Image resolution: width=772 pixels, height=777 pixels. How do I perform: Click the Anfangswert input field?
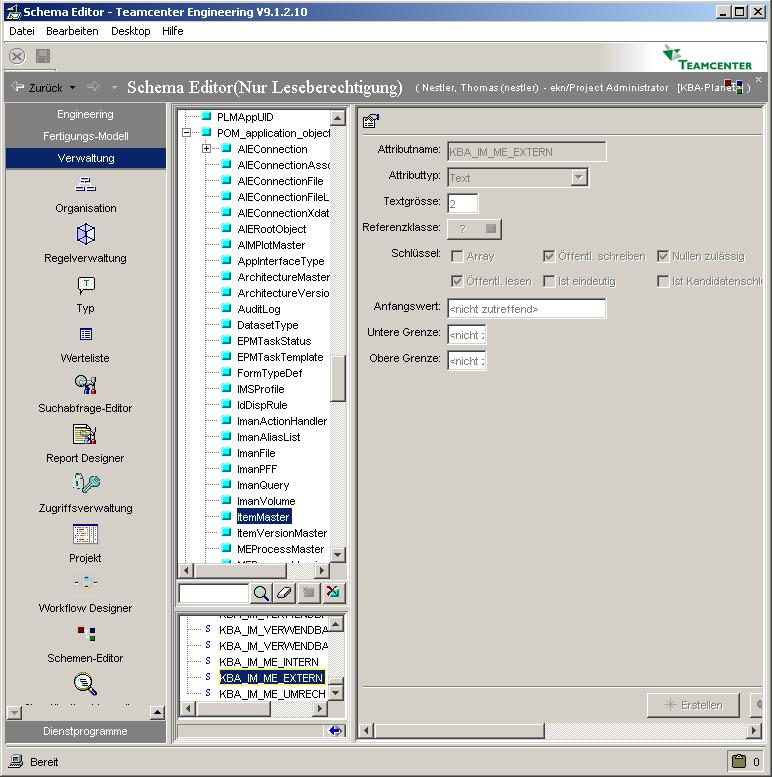pos(526,309)
